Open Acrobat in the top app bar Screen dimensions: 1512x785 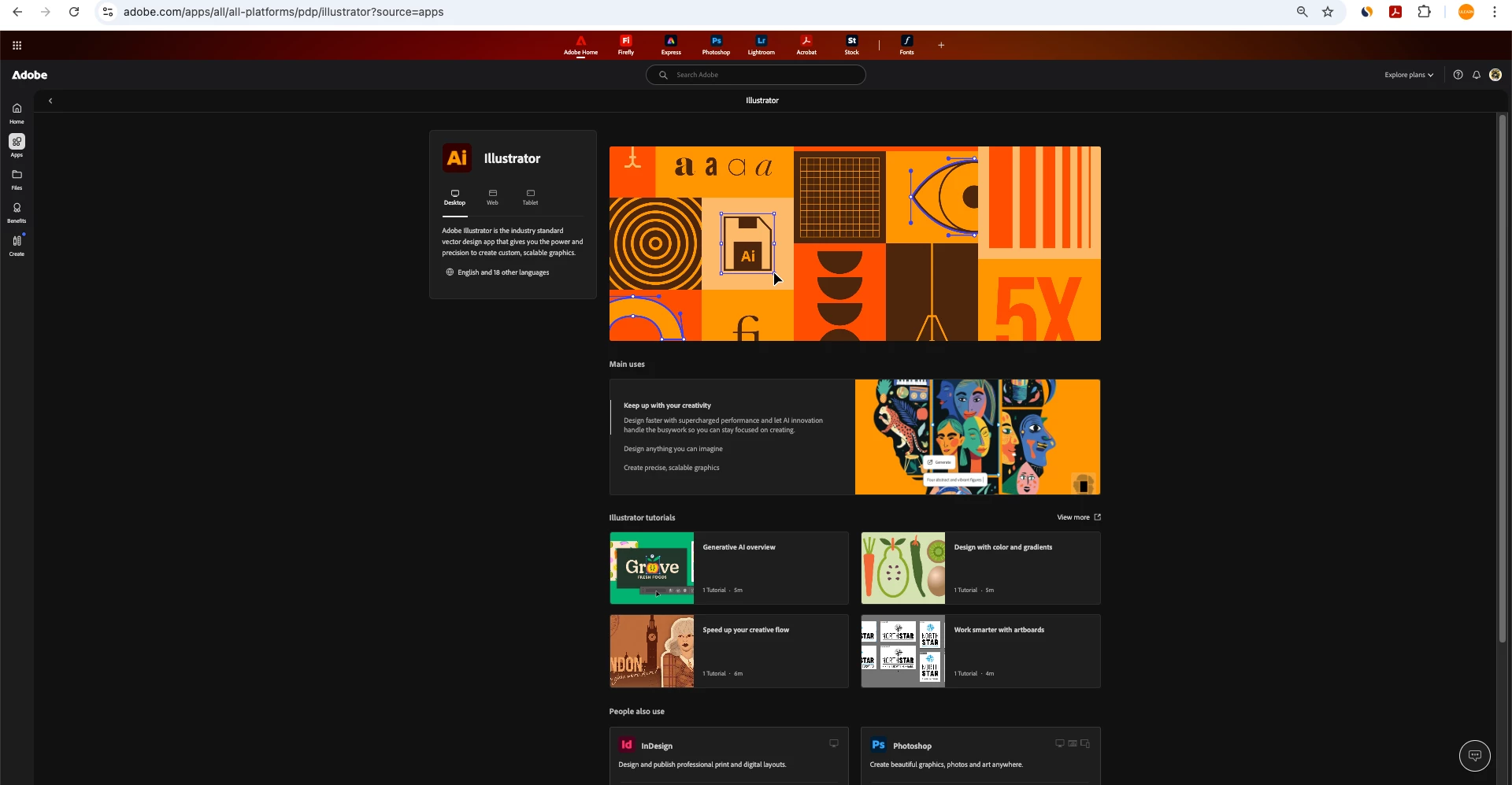pyautogui.click(x=806, y=45)
